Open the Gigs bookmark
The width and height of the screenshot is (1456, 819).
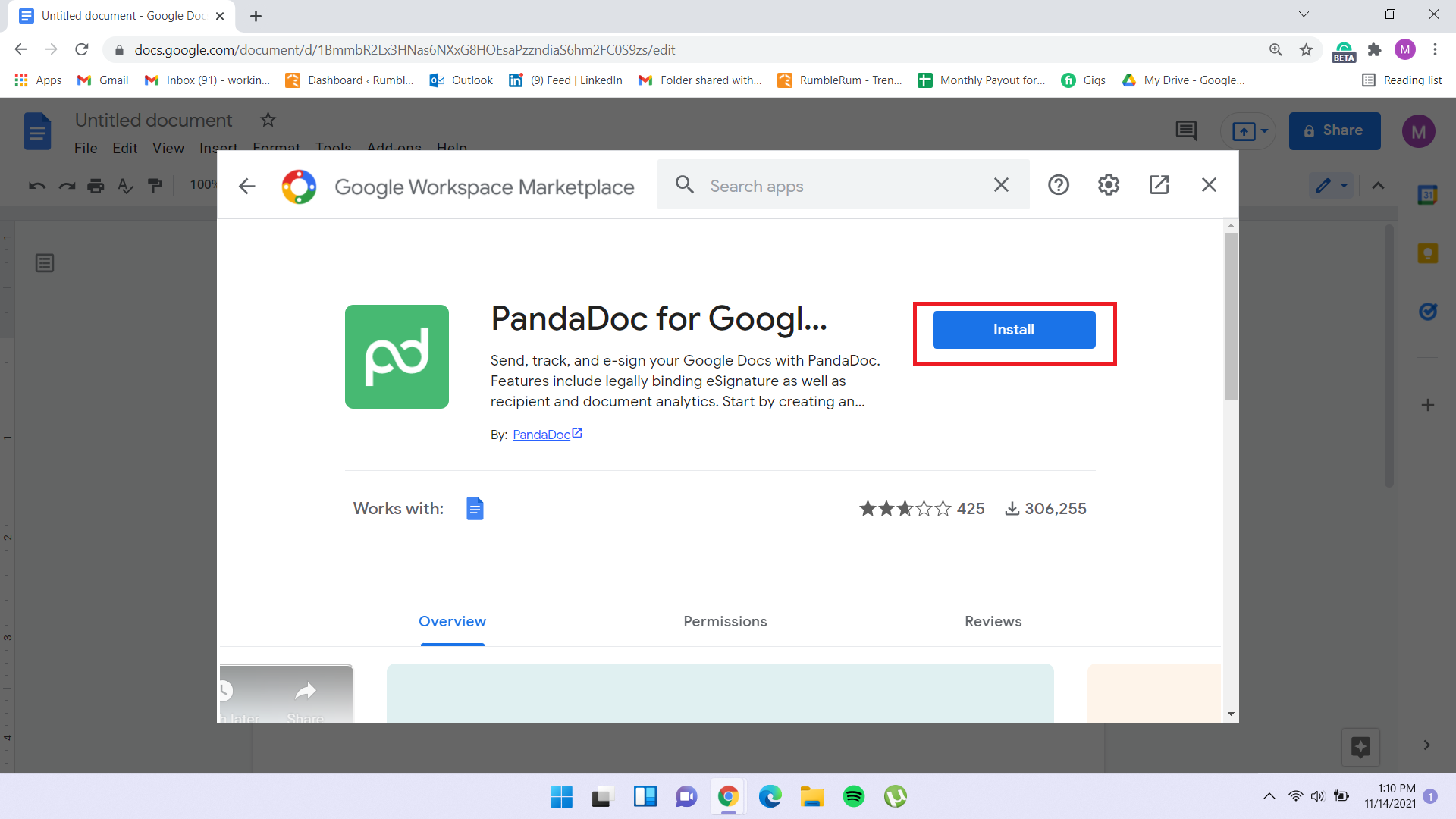pos(1083,80)
